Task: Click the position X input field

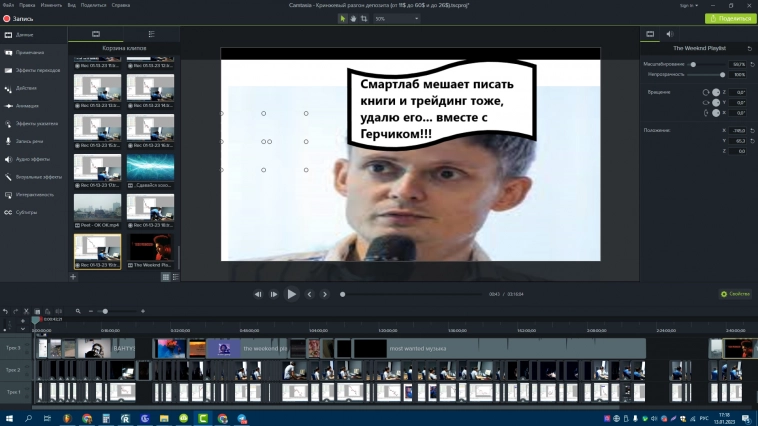Action: 738,131
